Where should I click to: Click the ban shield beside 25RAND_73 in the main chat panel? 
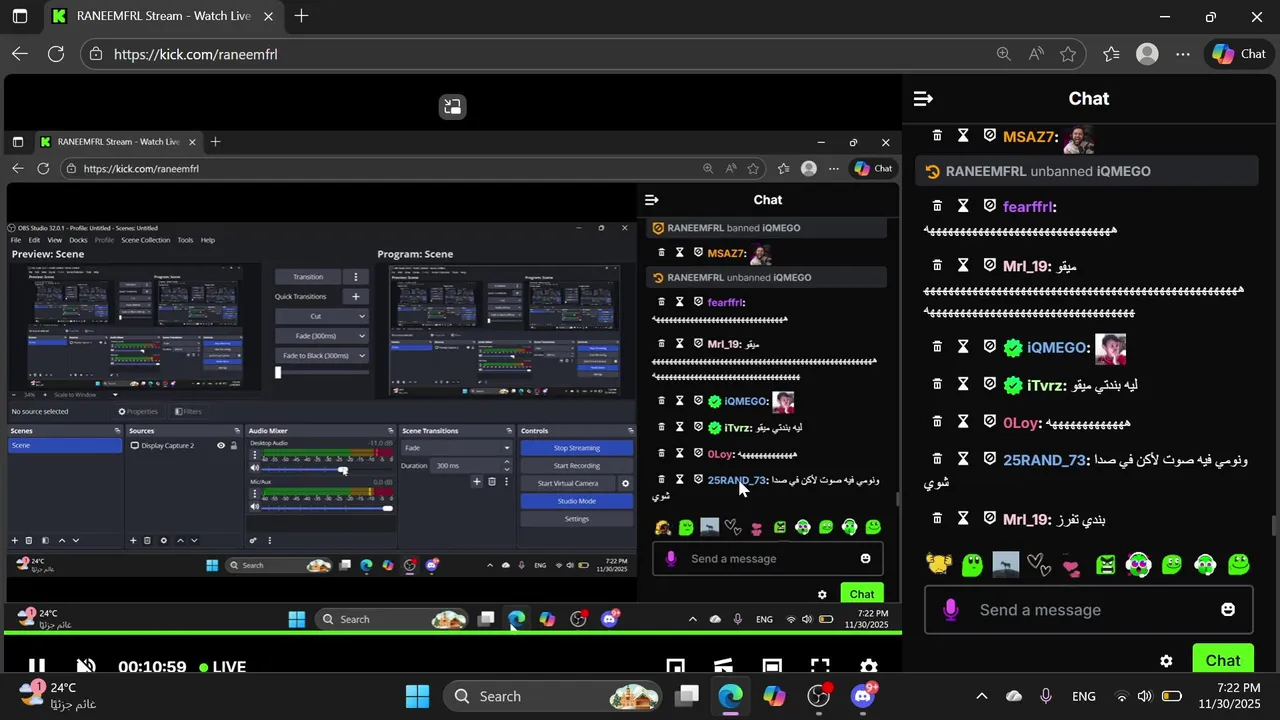(989, 459)
